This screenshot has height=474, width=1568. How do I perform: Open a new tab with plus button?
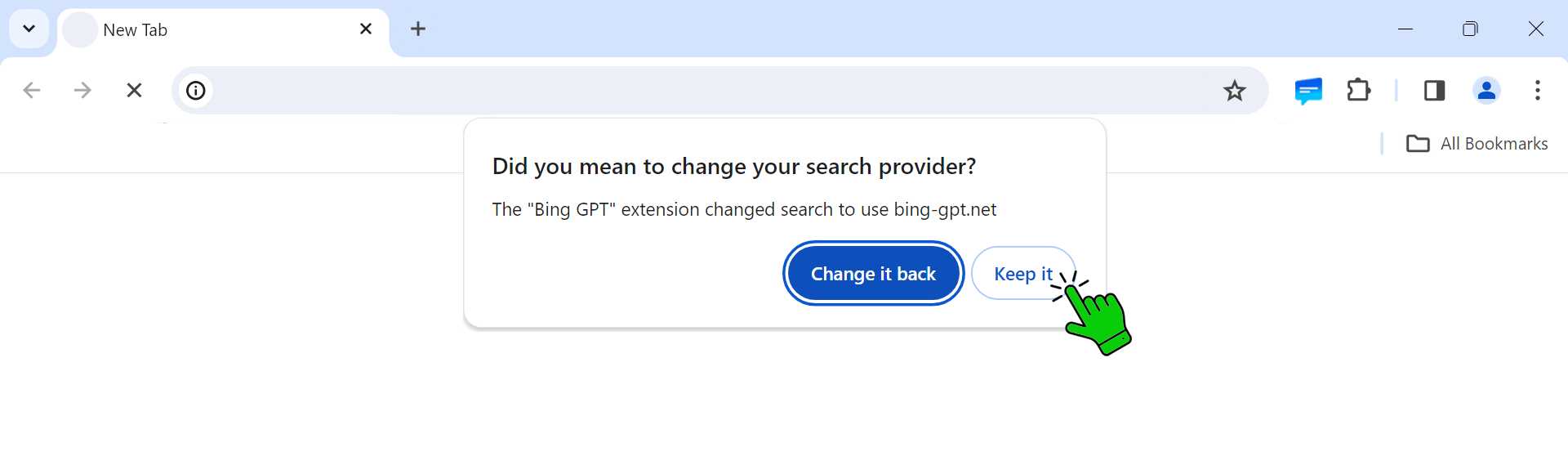point(418,29)
